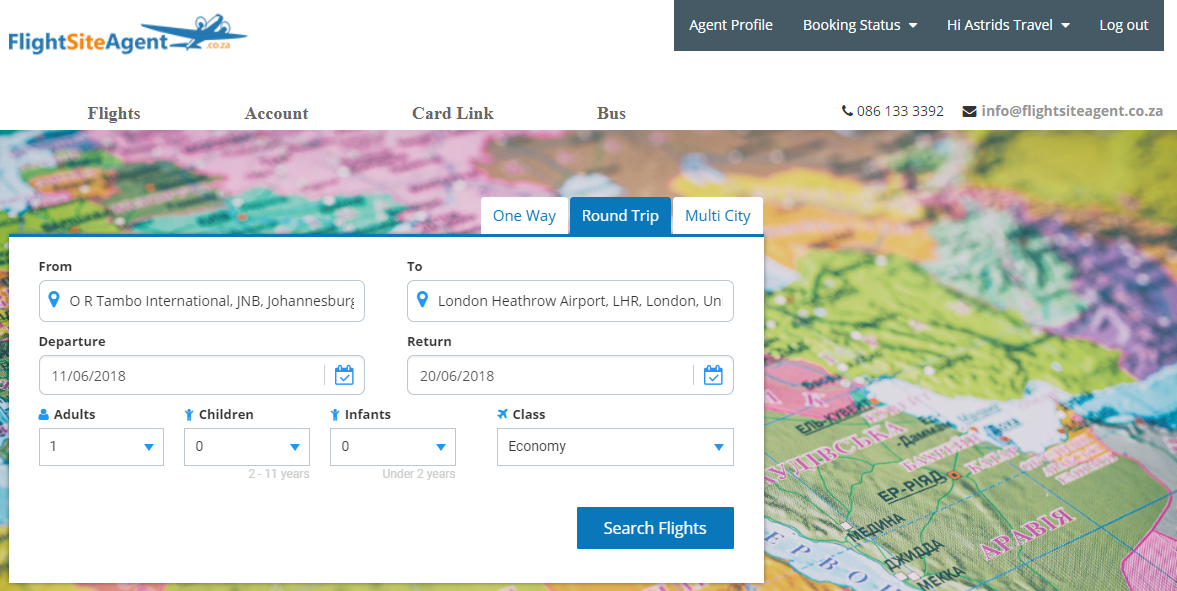Click the '2 - 11 years' hint text
Screen dimensions: 1177x591
(x=278, y=474)
